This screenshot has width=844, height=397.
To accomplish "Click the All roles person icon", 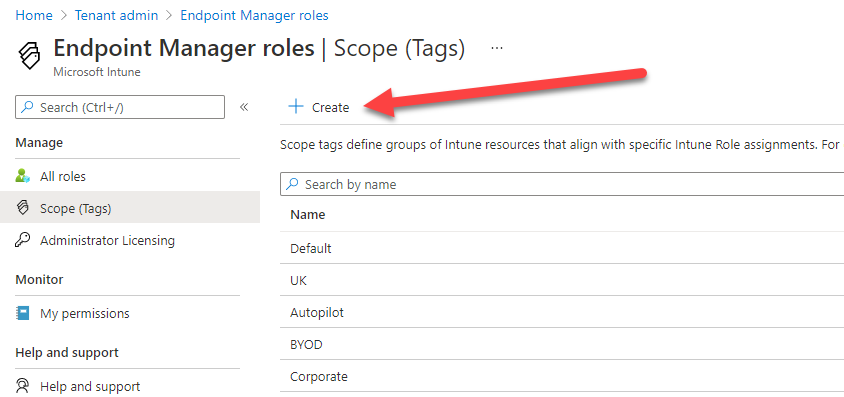I will coord(23,176).
